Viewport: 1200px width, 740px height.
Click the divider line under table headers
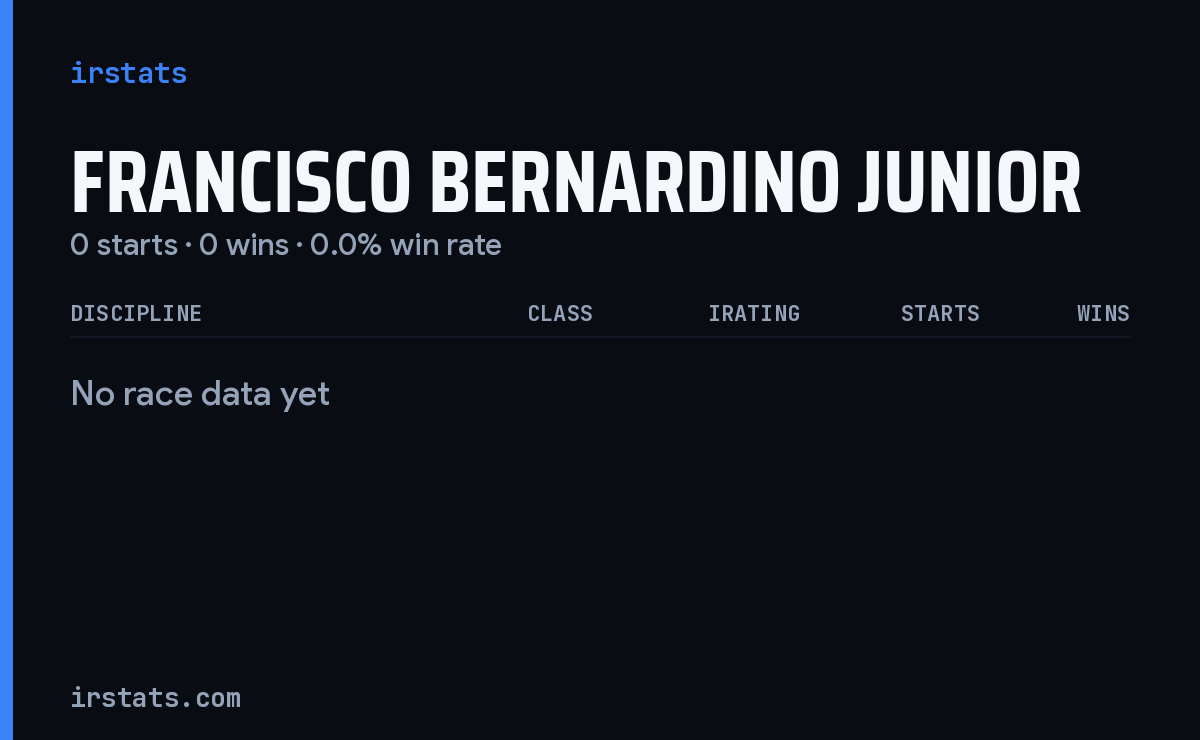click(x=600, y=337)
